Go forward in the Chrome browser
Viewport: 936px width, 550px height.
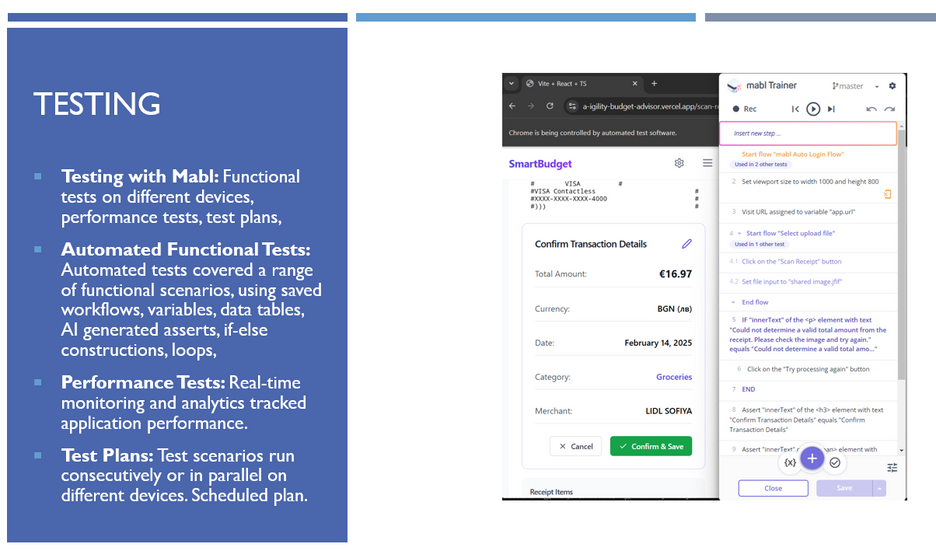point(531,106)
